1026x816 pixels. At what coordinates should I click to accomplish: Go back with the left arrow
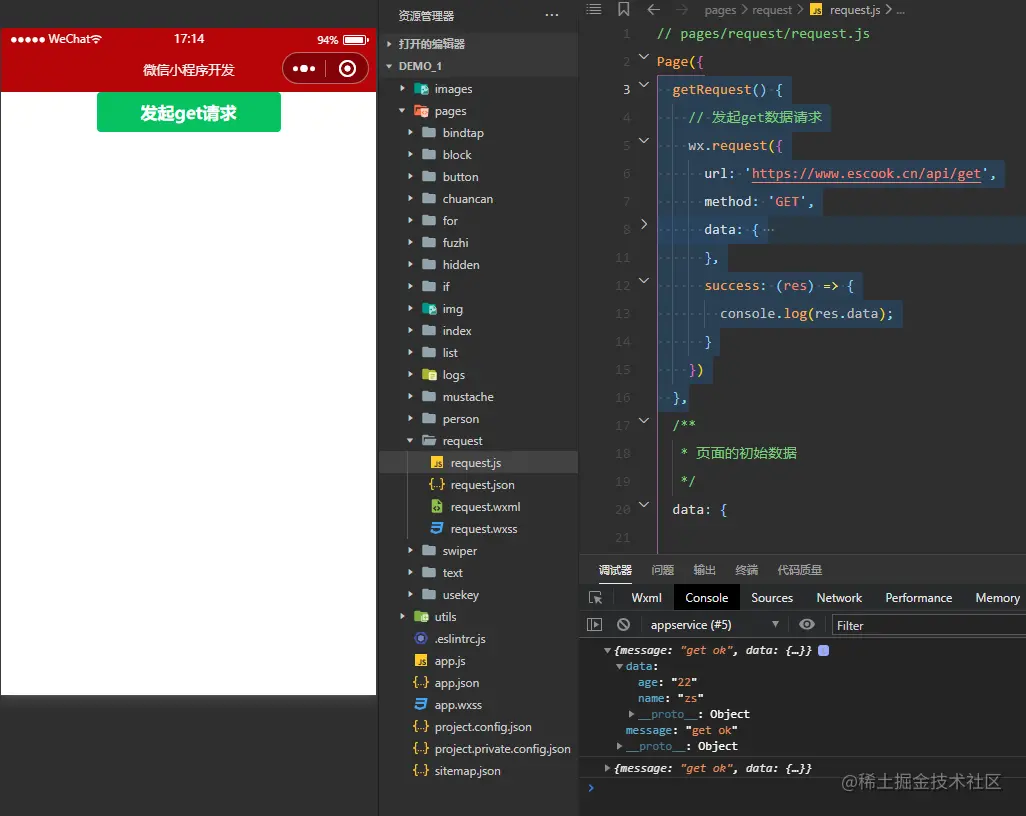coord(653,9)
